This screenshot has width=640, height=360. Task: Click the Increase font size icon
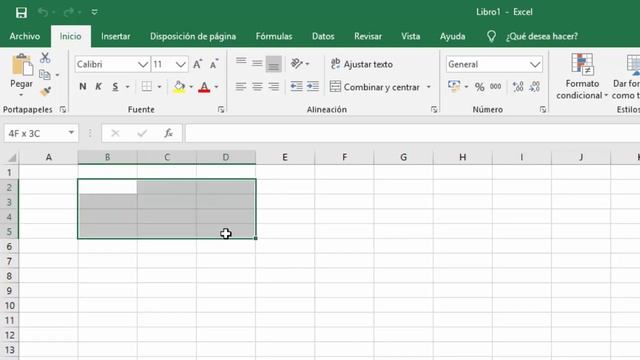tap(198, 64)
